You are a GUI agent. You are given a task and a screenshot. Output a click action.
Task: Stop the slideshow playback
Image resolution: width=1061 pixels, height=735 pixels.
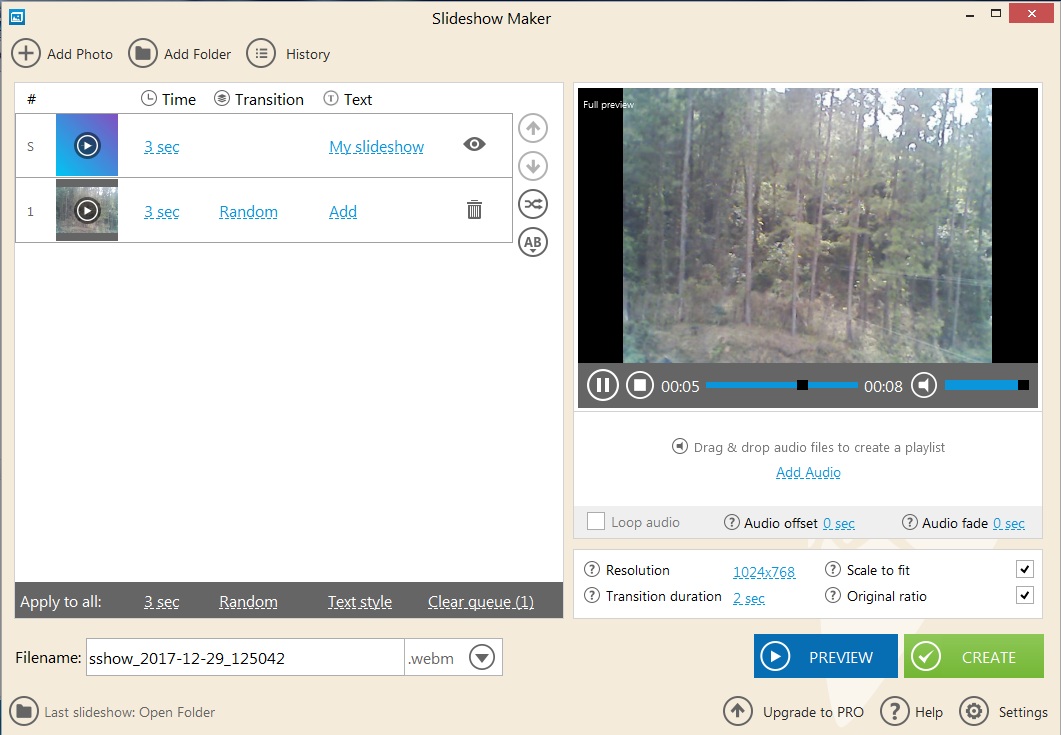[639, 384]
